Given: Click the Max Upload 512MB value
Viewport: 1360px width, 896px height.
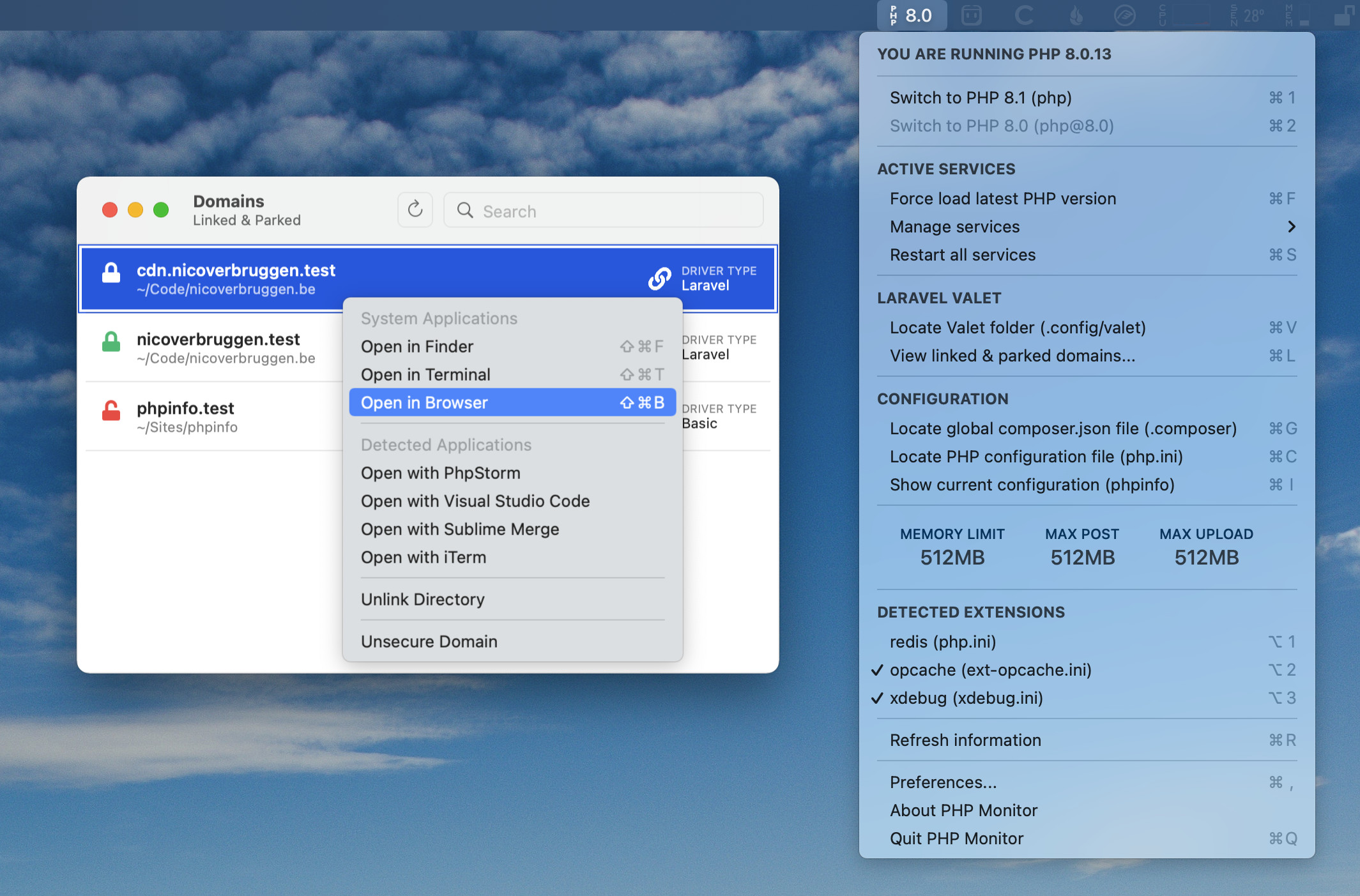Looking at the screenshot, I should point(1207,558).
